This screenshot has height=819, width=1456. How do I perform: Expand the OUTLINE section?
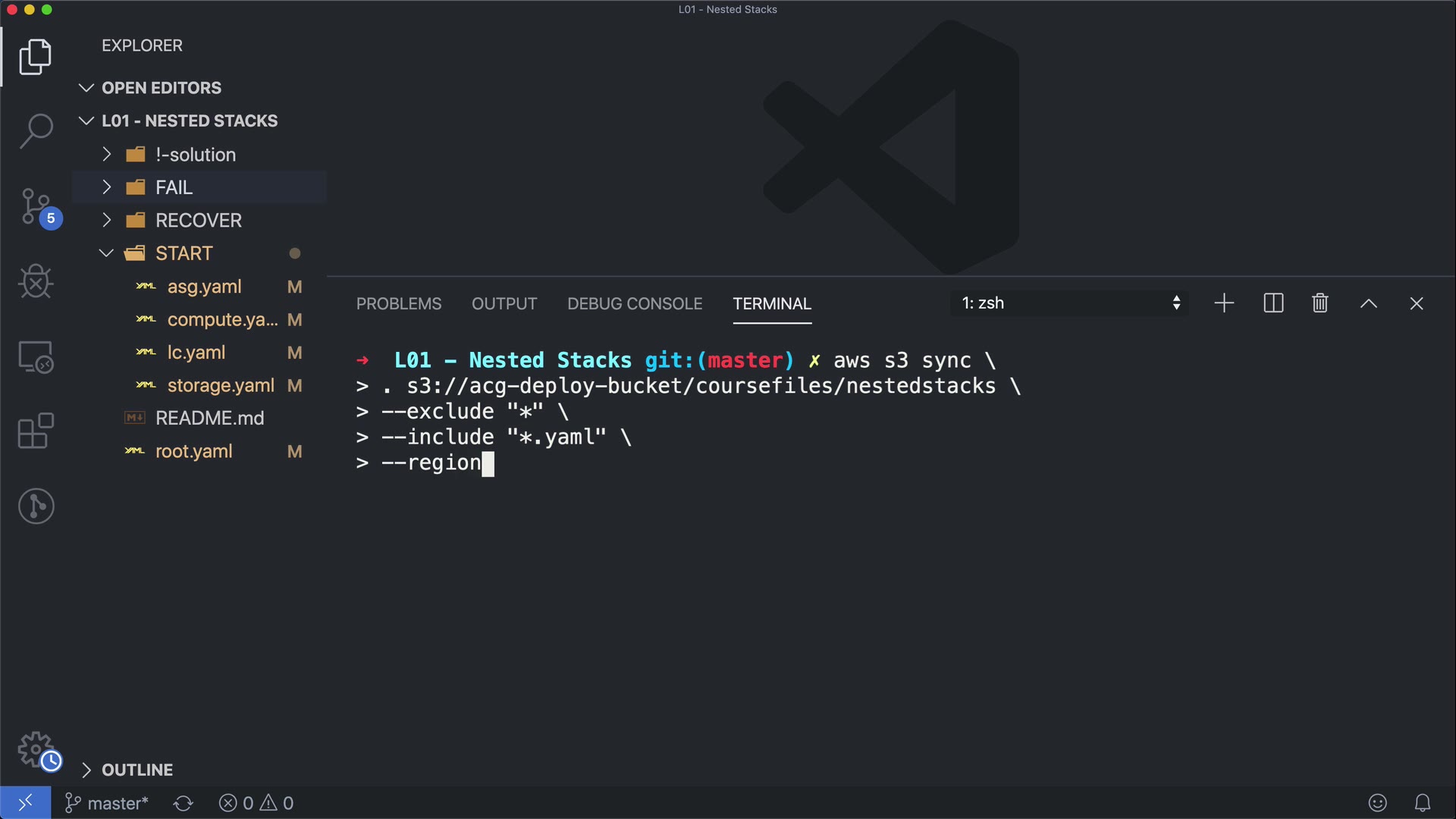[136, 770]
